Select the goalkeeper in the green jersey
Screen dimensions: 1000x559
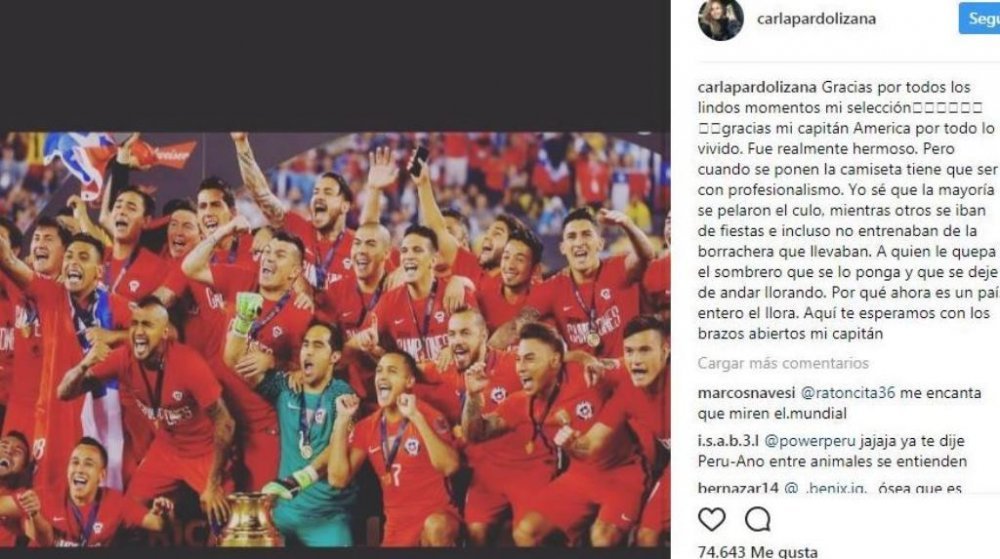point(311,426)
